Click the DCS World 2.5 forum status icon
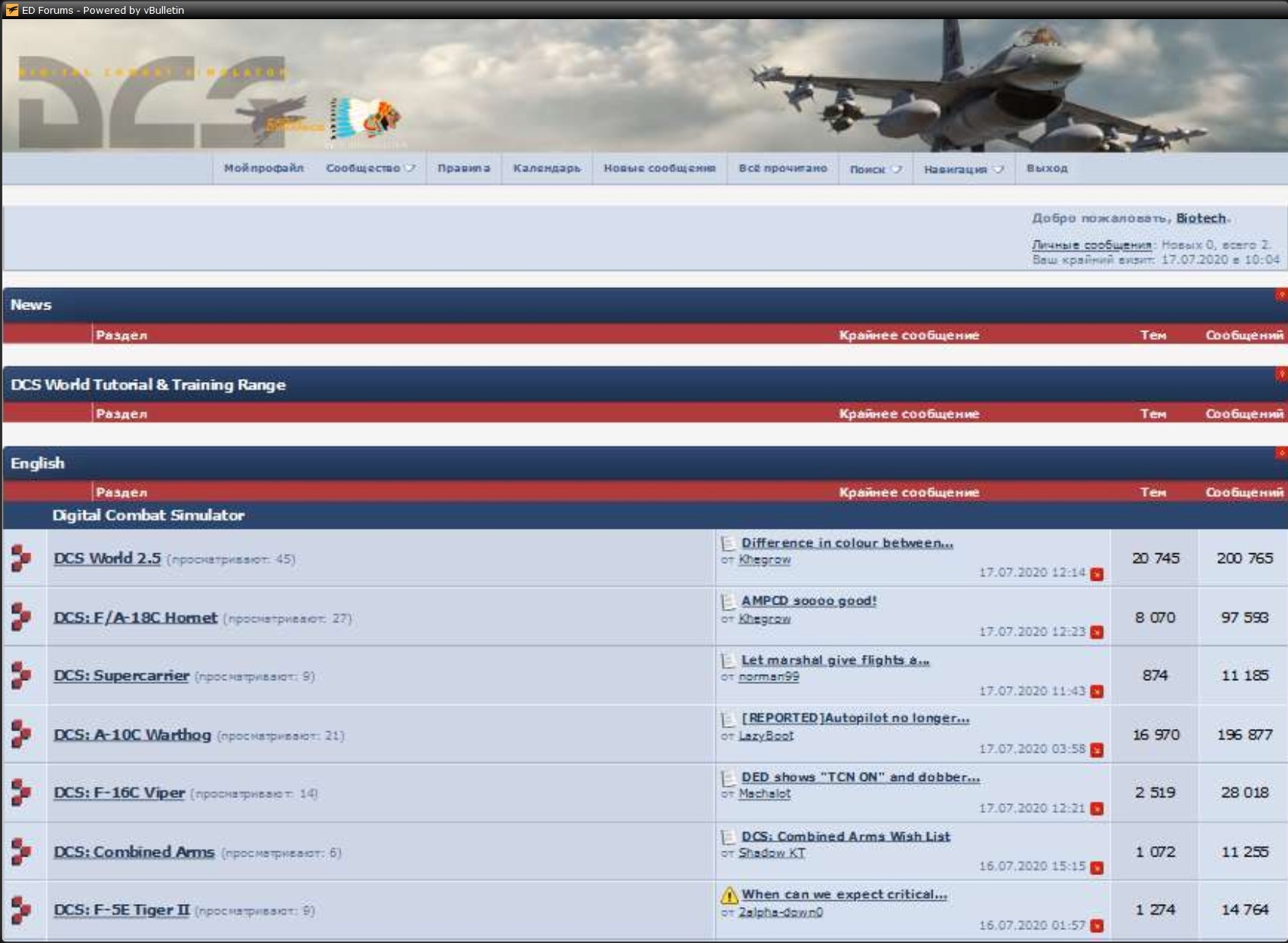Viewport: 1288px width, 943px height. point(21,558)
